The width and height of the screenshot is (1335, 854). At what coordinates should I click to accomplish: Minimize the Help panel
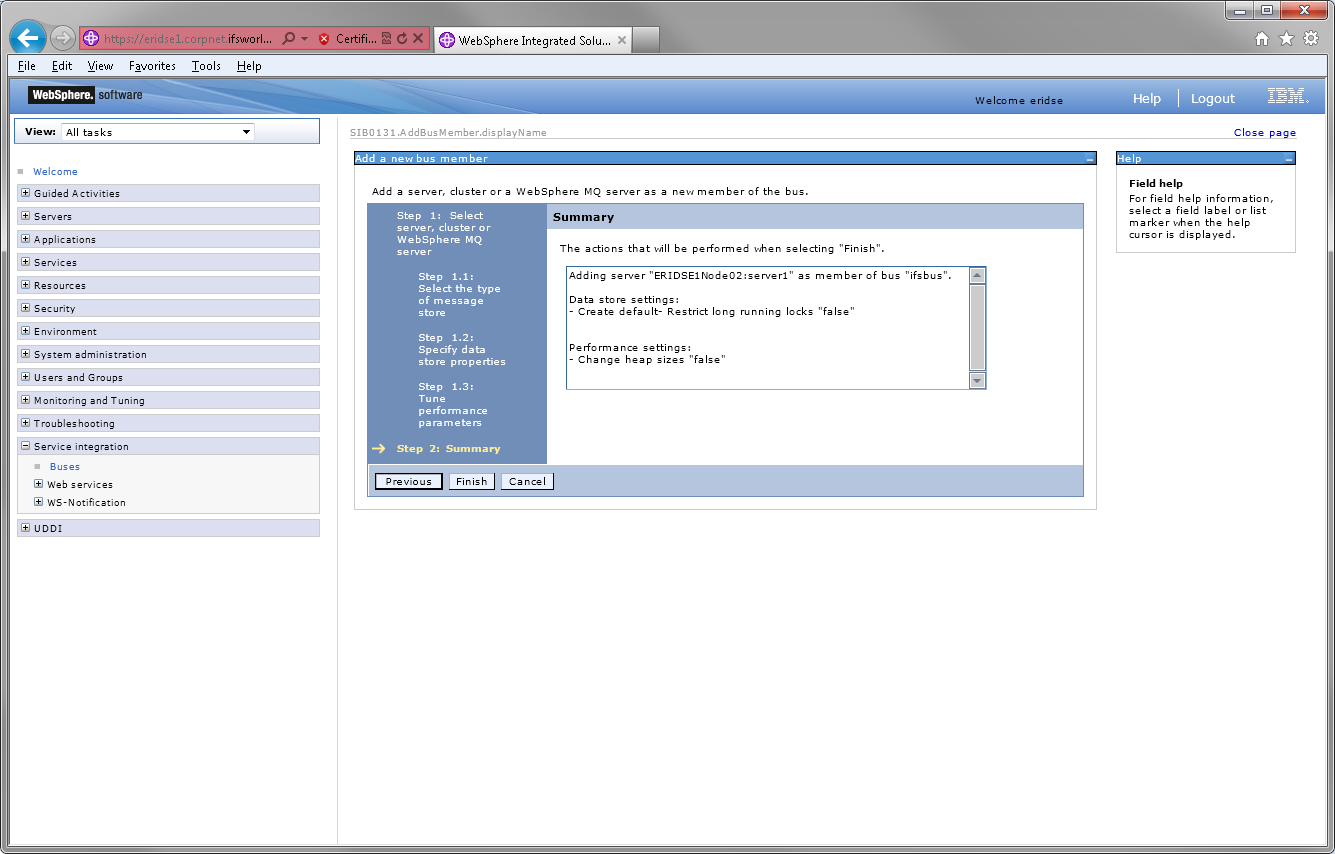coord(1290,158)
